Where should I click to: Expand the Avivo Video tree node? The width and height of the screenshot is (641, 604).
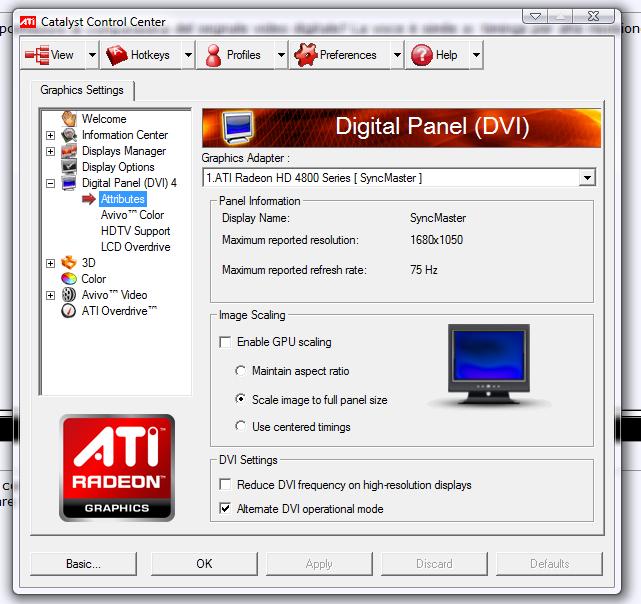point(50,295)
